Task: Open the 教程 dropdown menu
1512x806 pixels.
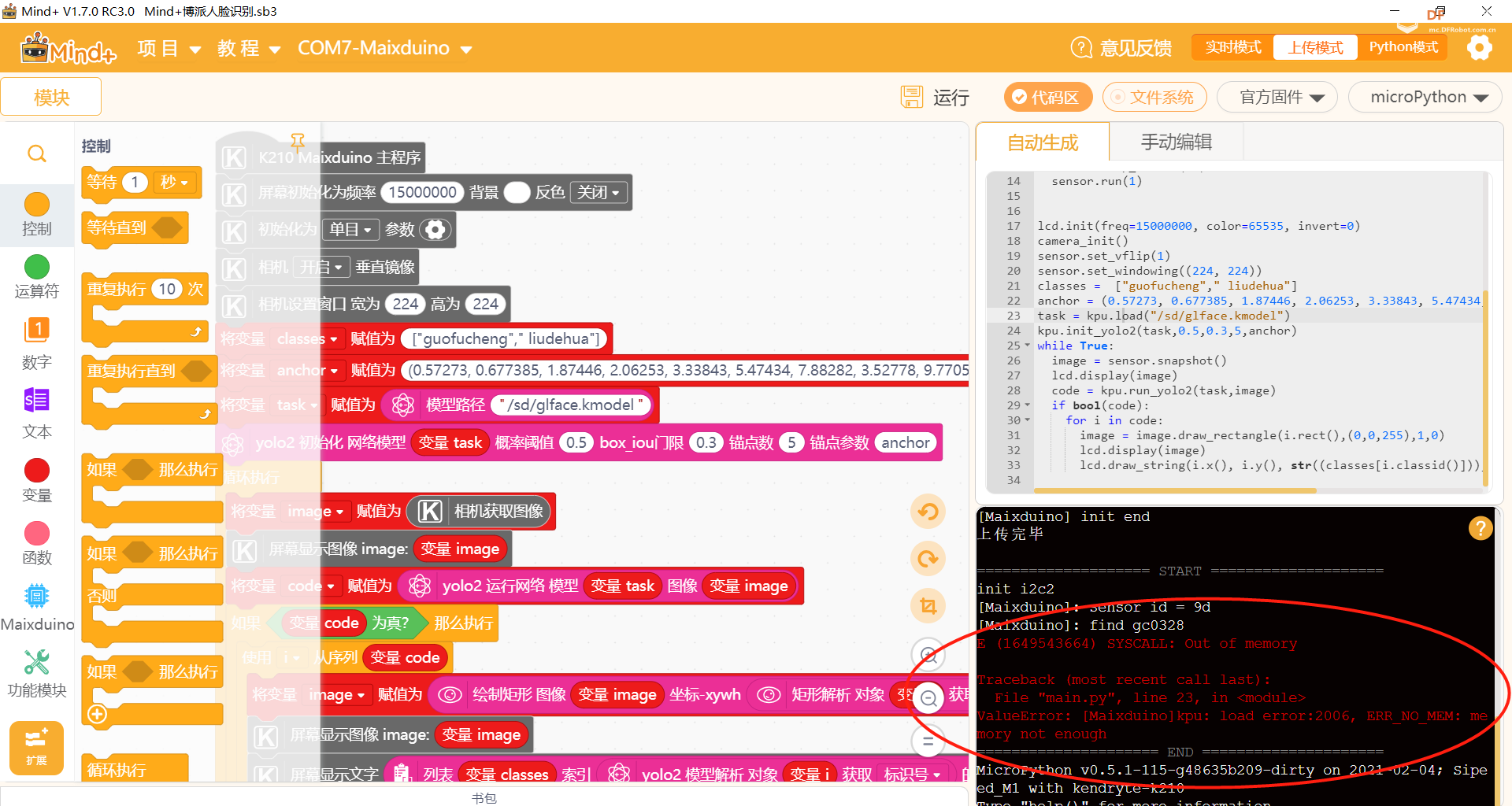Action: click(249, 48)
